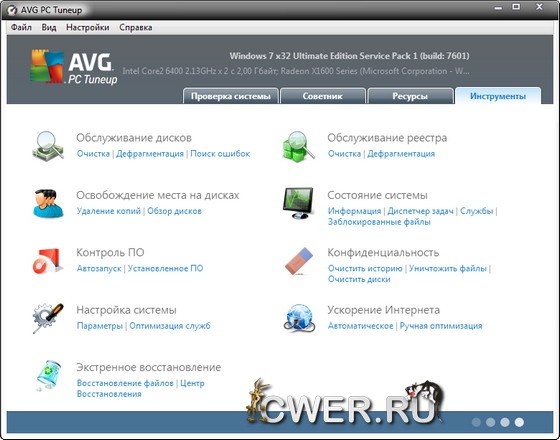Click the Конфиденциальность heading
Screen dimensions: 560x440
pyautogui.click(x=383, y=252)
